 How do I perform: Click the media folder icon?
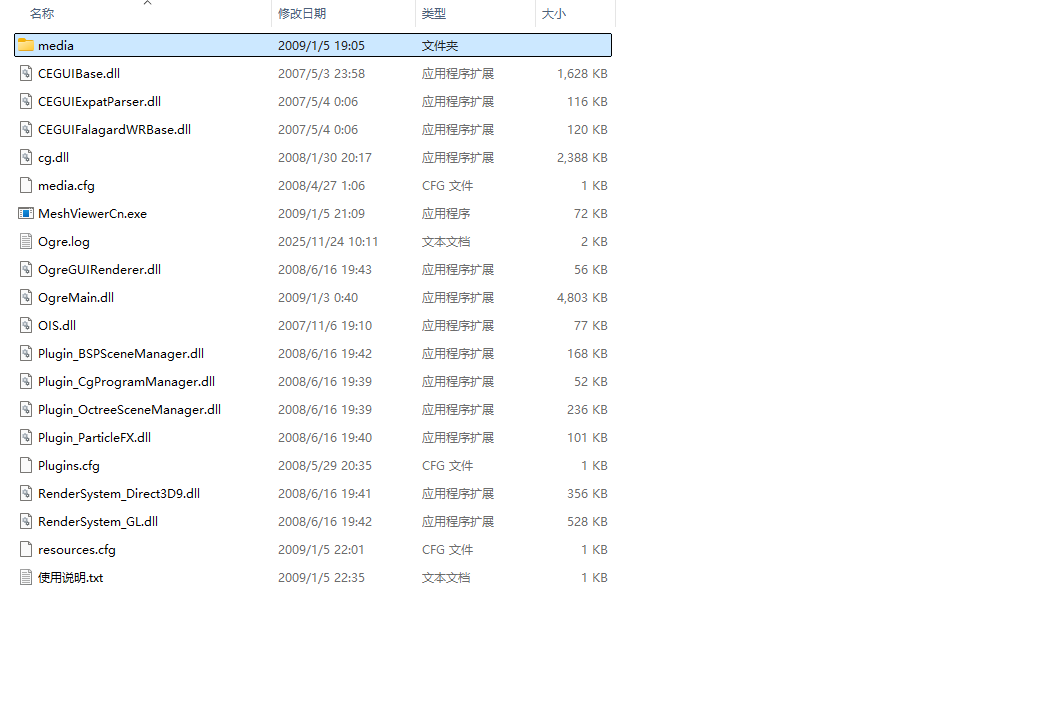[x=26, y=45]
